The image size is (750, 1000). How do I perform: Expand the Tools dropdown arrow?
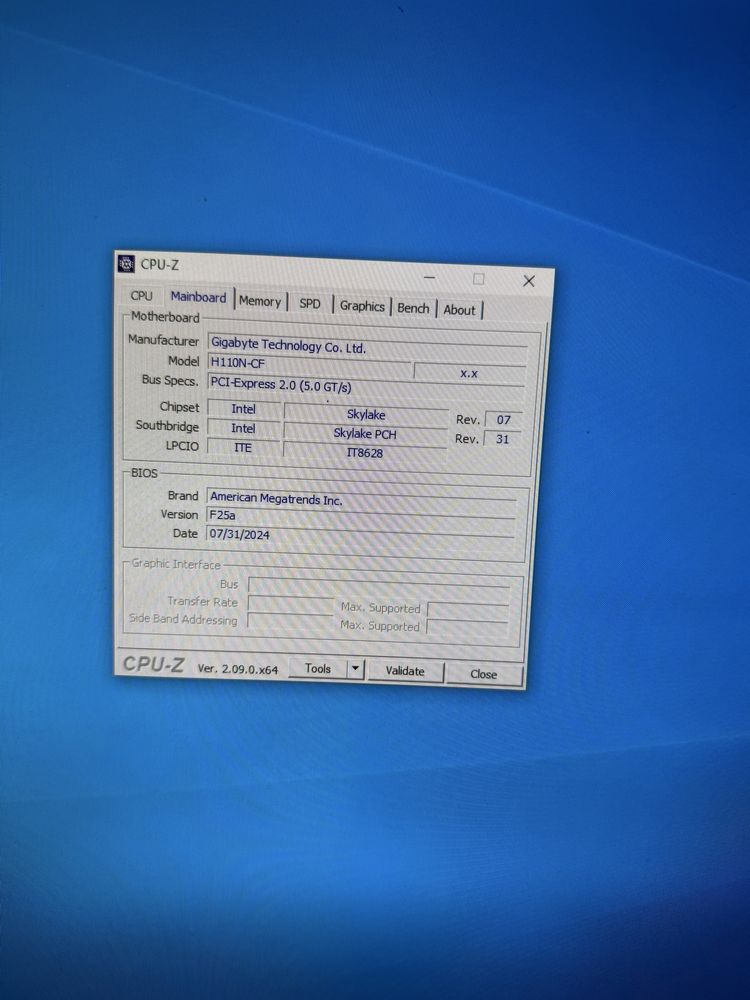355,669
